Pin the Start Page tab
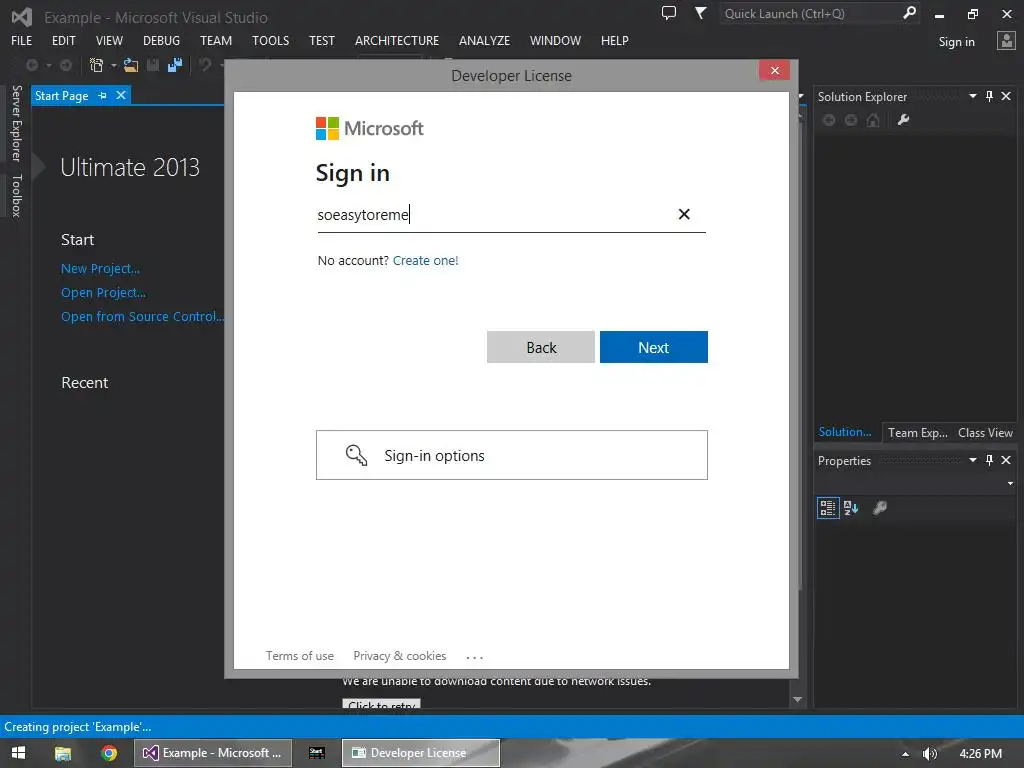This screenshot has width=1024, height=768. pyautogui.click(x=103, y=96)
